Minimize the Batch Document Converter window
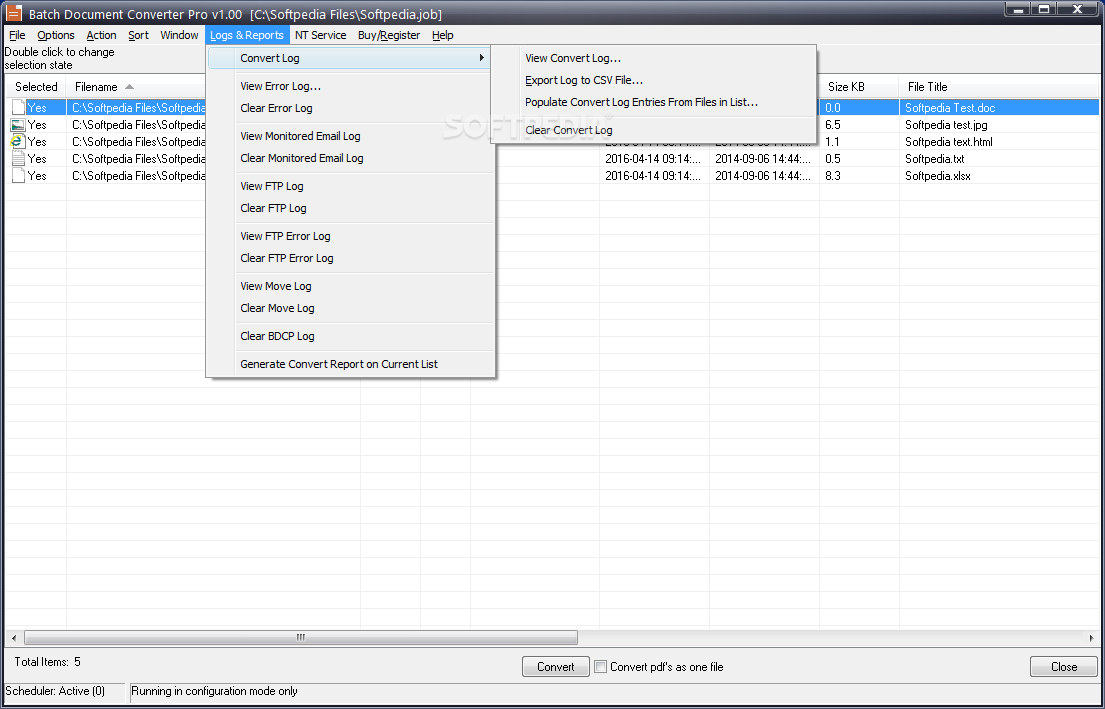Image resolution: width=1105 pixels, height=709 pixels. tap(1018, 9)
